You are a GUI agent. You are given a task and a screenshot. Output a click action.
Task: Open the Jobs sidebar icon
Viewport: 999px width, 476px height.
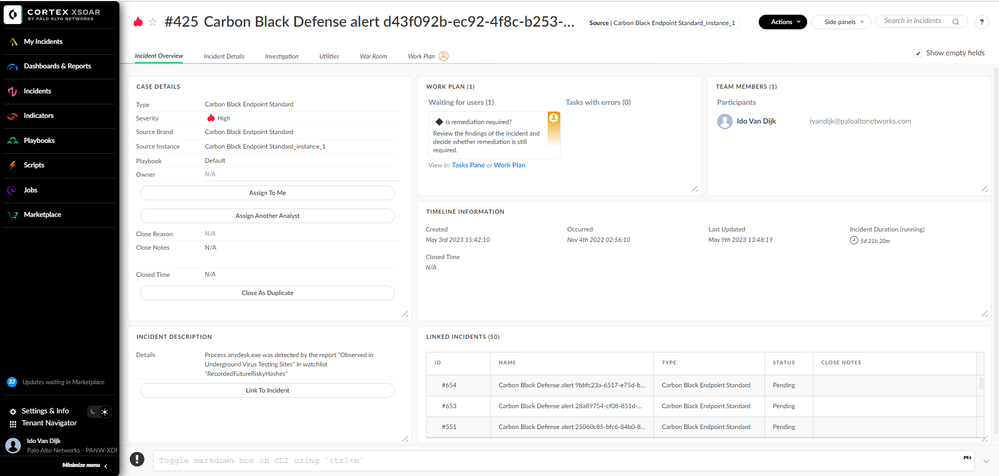pyautogui.click(x=13, y=190)
